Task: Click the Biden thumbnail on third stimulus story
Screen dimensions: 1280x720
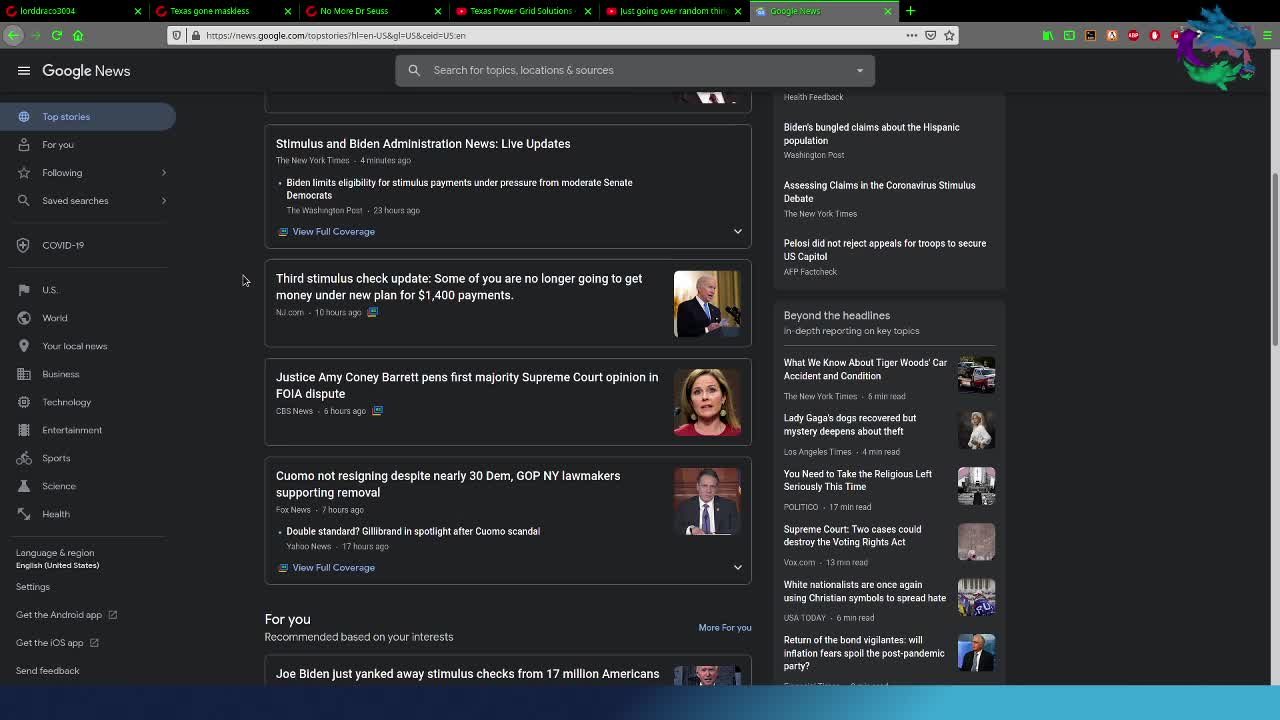Action: coord(707,303)
